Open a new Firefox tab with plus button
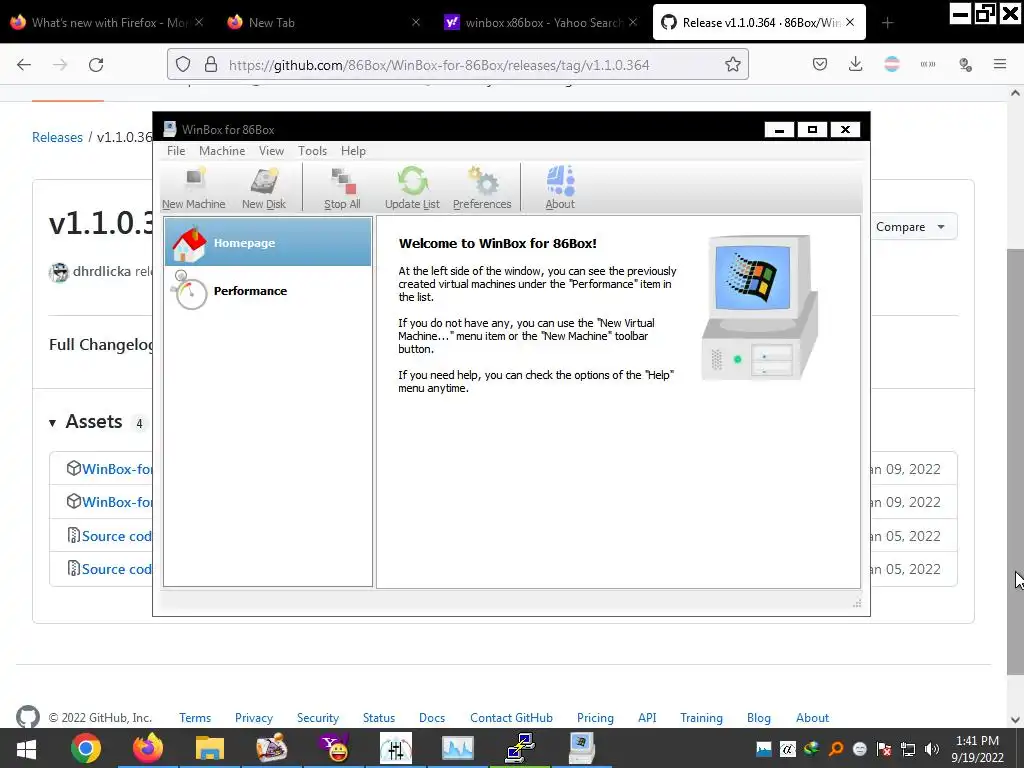Image resolution: width=1024 pixels, height=768 pixels. 887,23
